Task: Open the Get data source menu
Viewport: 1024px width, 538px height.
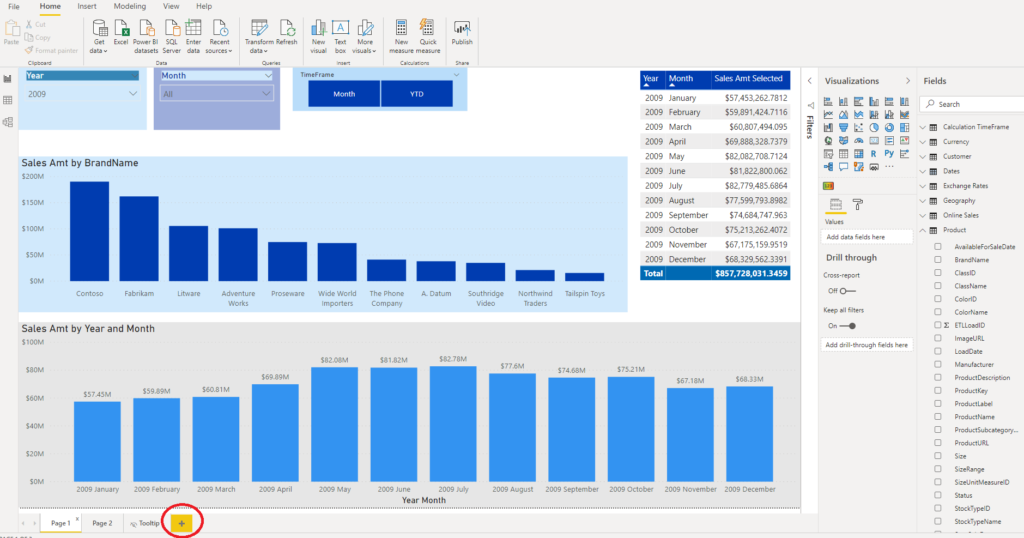Action: [99, 37]
